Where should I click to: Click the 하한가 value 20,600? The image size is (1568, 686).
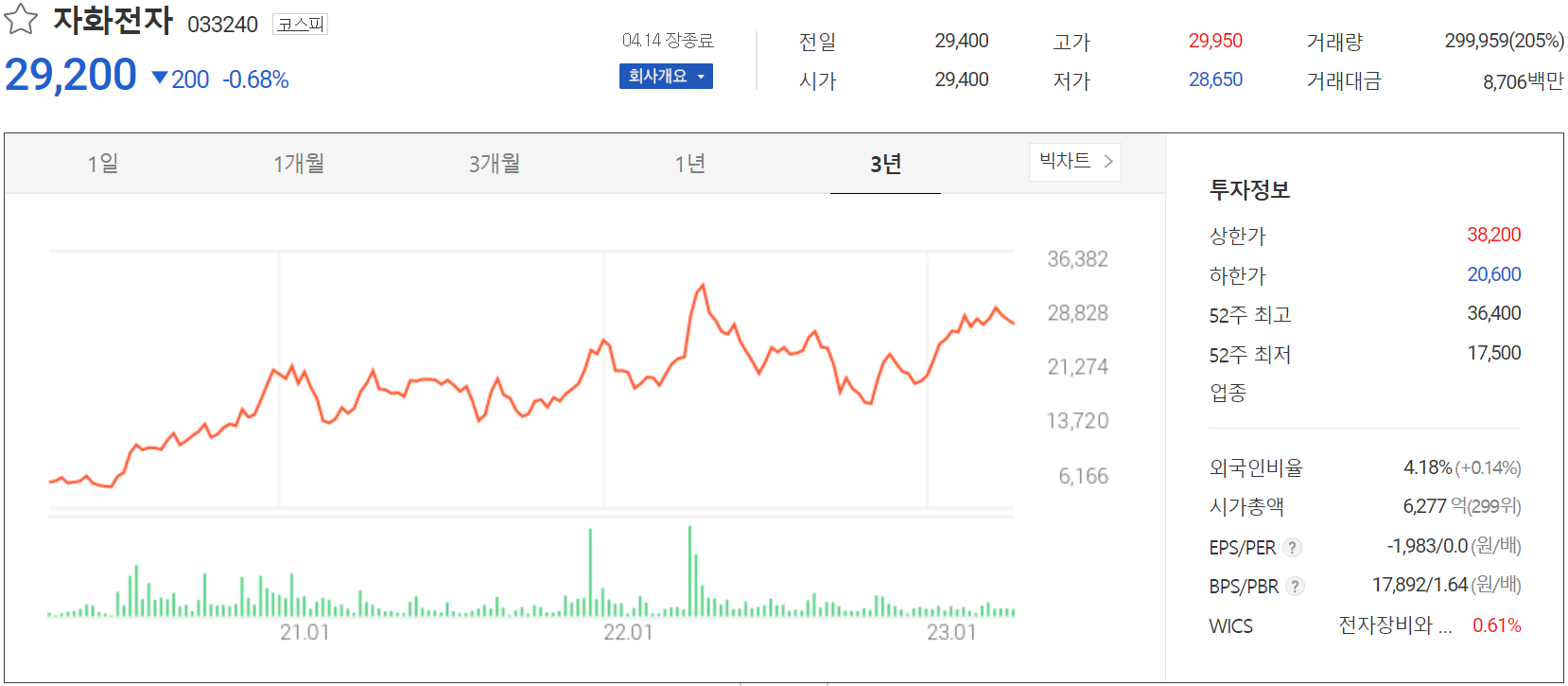point(1493,274)
